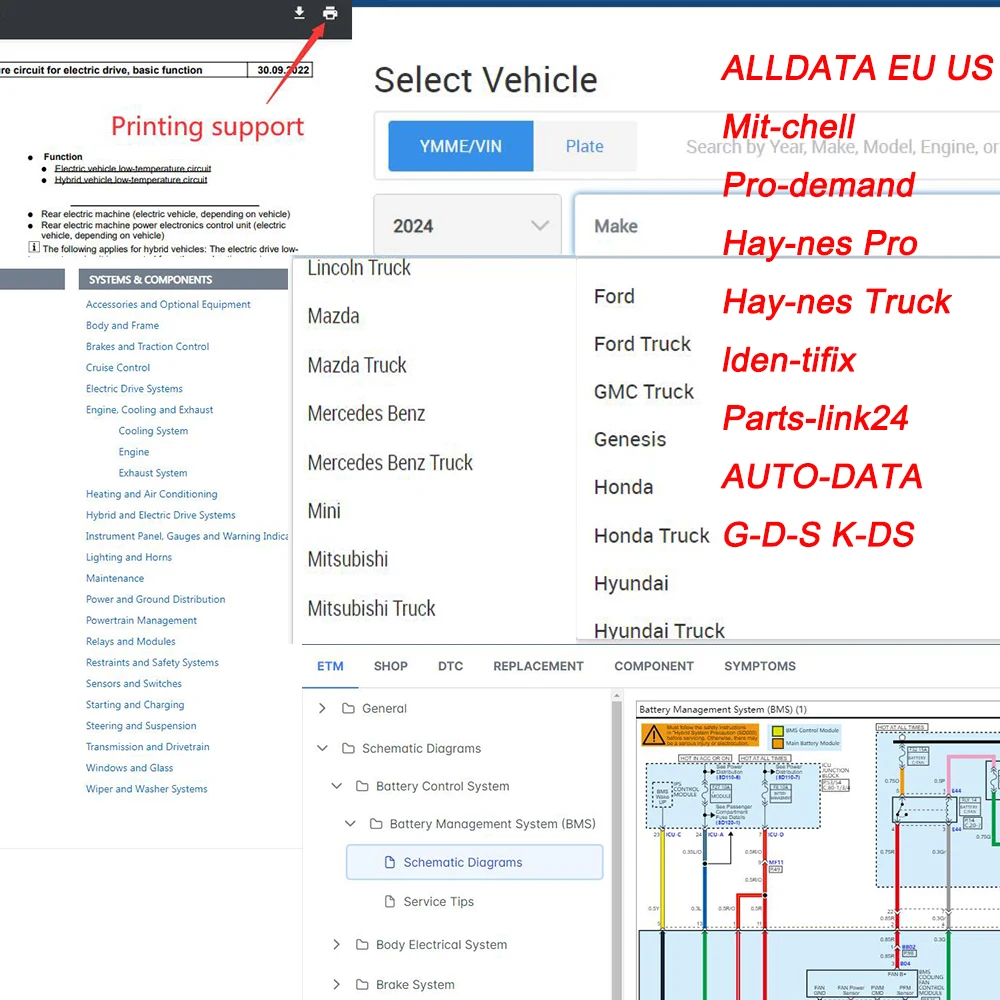Switch to Plate search mode
This screenshot has width=1000, height=1000.
click(x=585, y=146)
